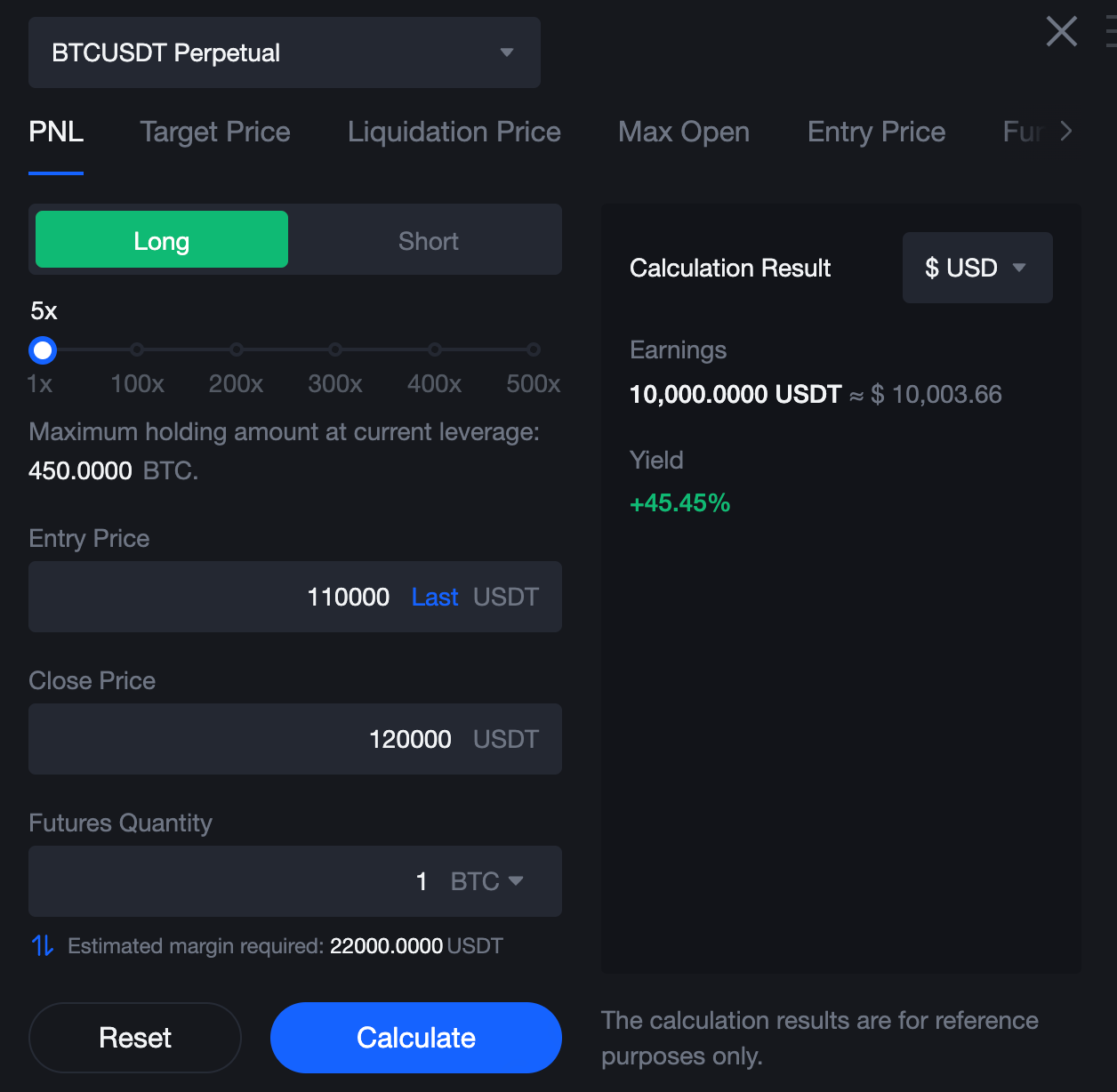
Task: Click the Reset button
Action: pyautogui.click(x=135, y=1038)
